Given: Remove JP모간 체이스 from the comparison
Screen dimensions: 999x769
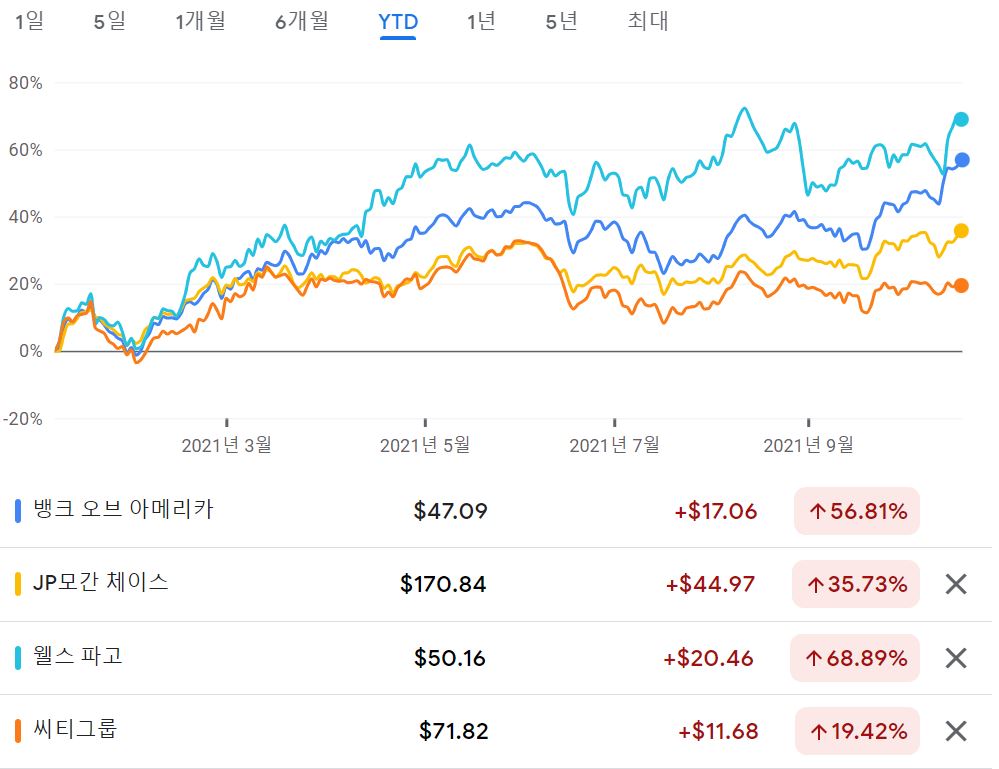Looking at the screenshot, I should [x=956, y=584].
